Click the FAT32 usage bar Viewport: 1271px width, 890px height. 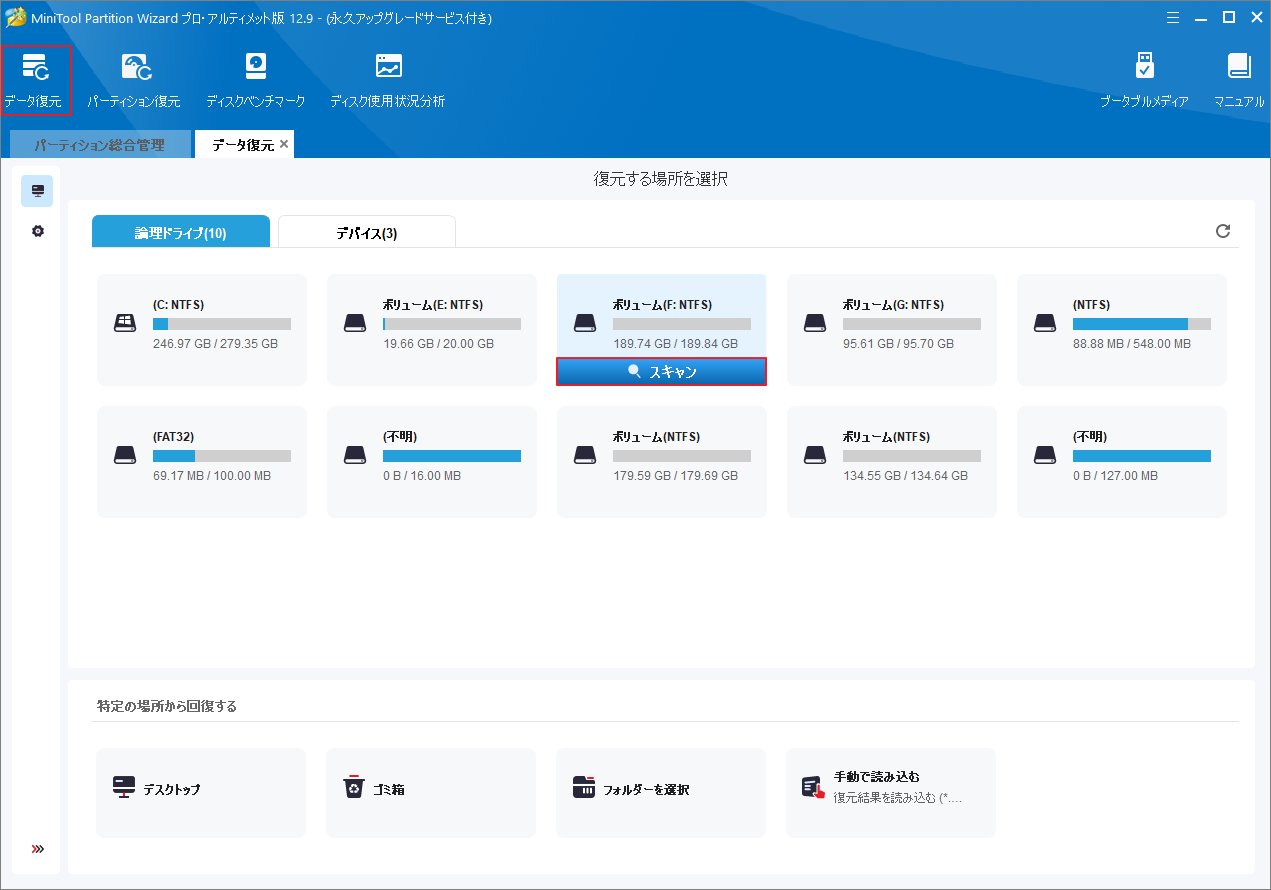pos(222,456)
